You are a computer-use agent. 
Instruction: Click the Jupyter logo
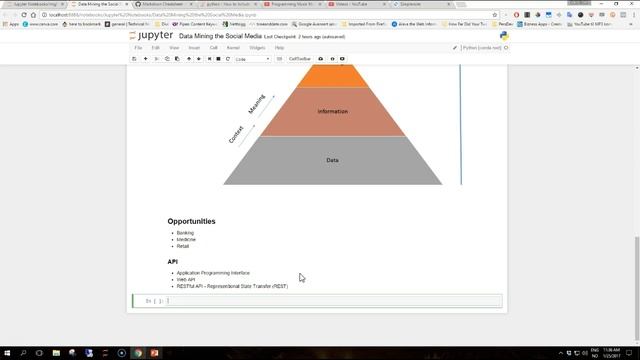(151, 36)
